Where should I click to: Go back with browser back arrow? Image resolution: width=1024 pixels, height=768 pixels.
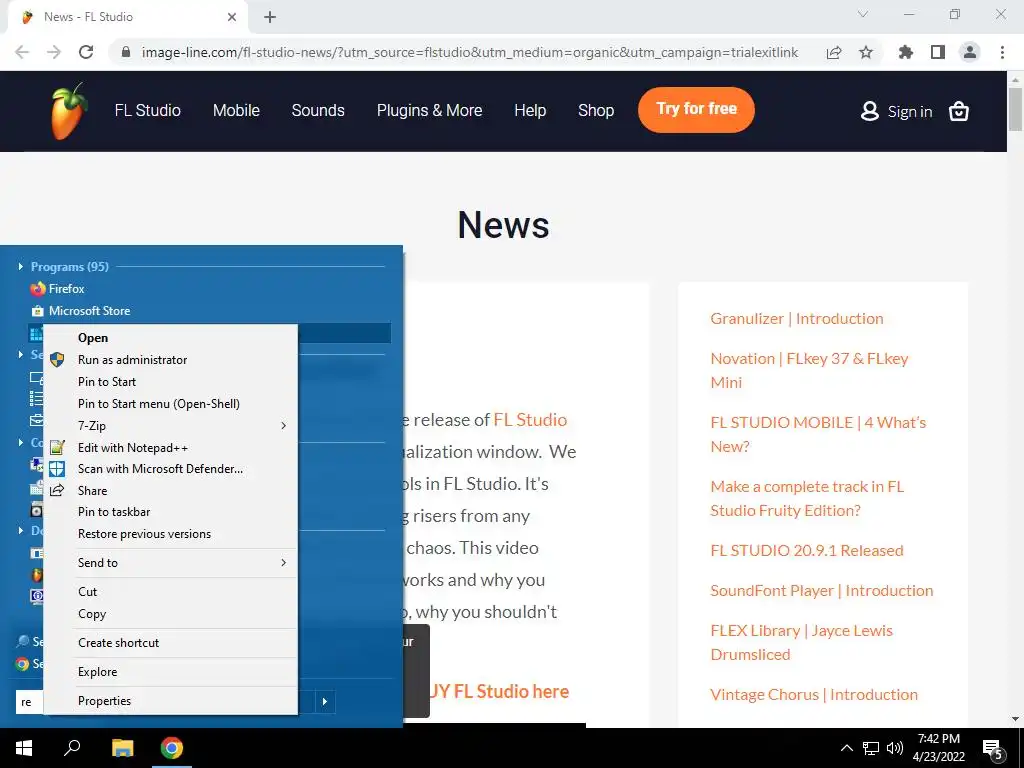(x=22, y=52)
